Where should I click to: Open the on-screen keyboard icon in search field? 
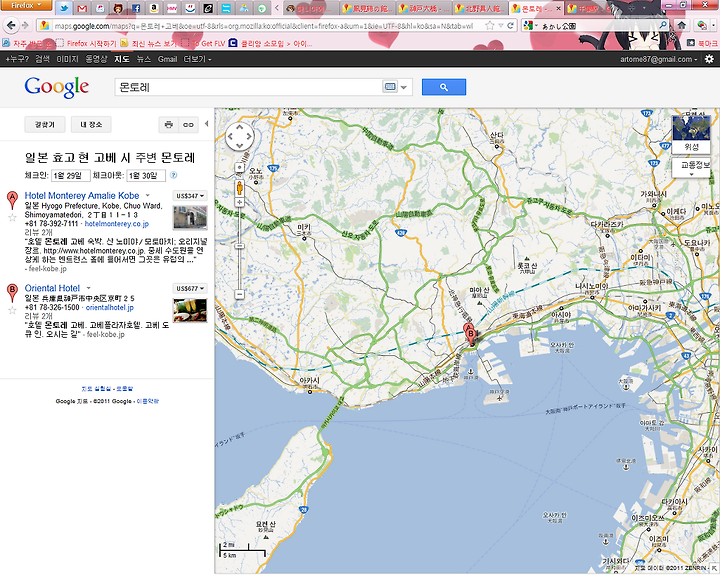point(390,87)
